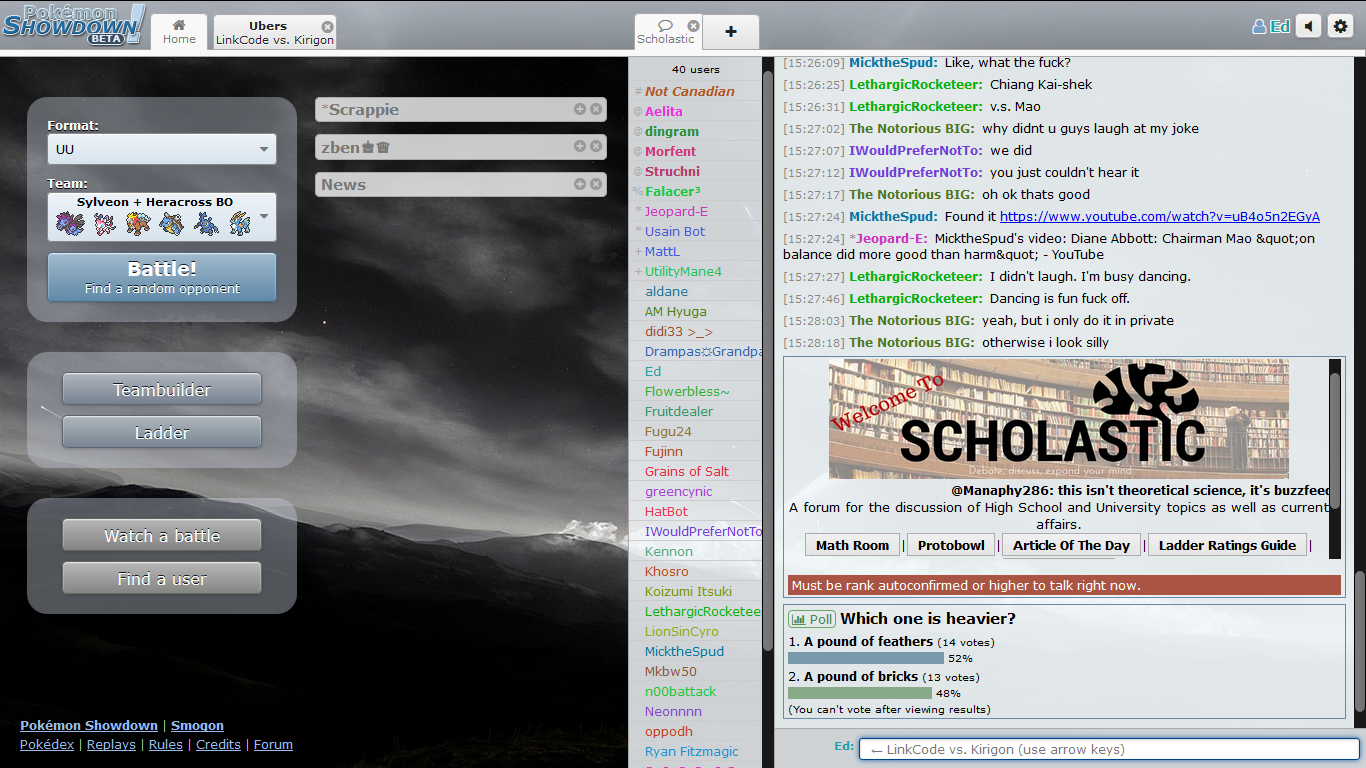Minimize the Scrappie chat window

[580, 109]
